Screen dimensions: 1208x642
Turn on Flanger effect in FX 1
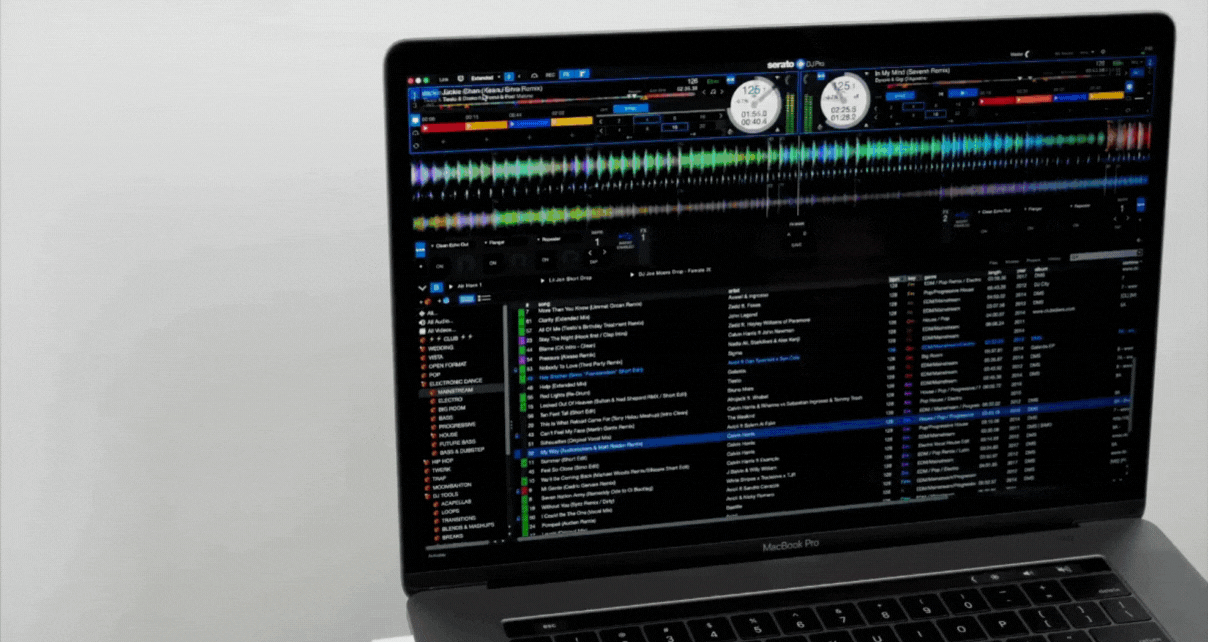click(x=493, y=263)
